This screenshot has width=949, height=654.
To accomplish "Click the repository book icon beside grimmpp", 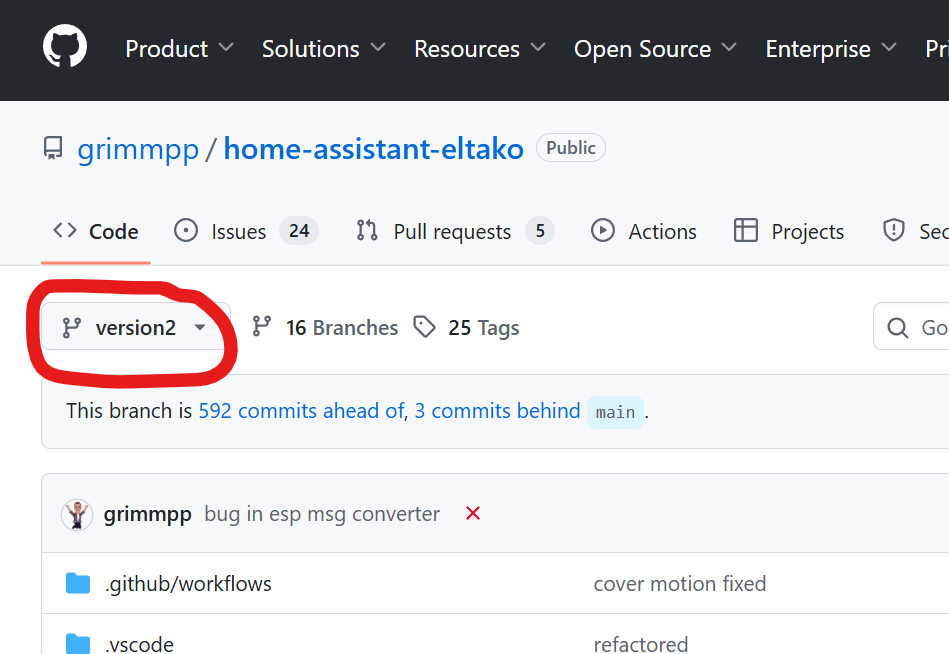I will (x=53, y=149).
